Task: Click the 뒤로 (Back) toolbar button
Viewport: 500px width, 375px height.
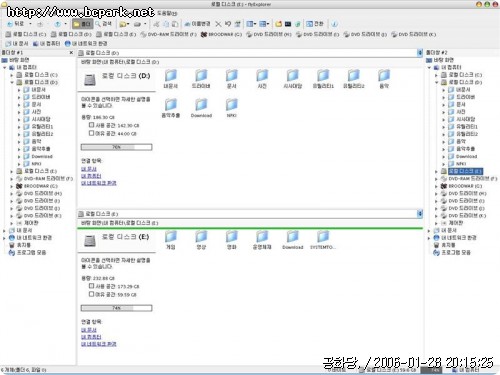Action: pos(16,24)
